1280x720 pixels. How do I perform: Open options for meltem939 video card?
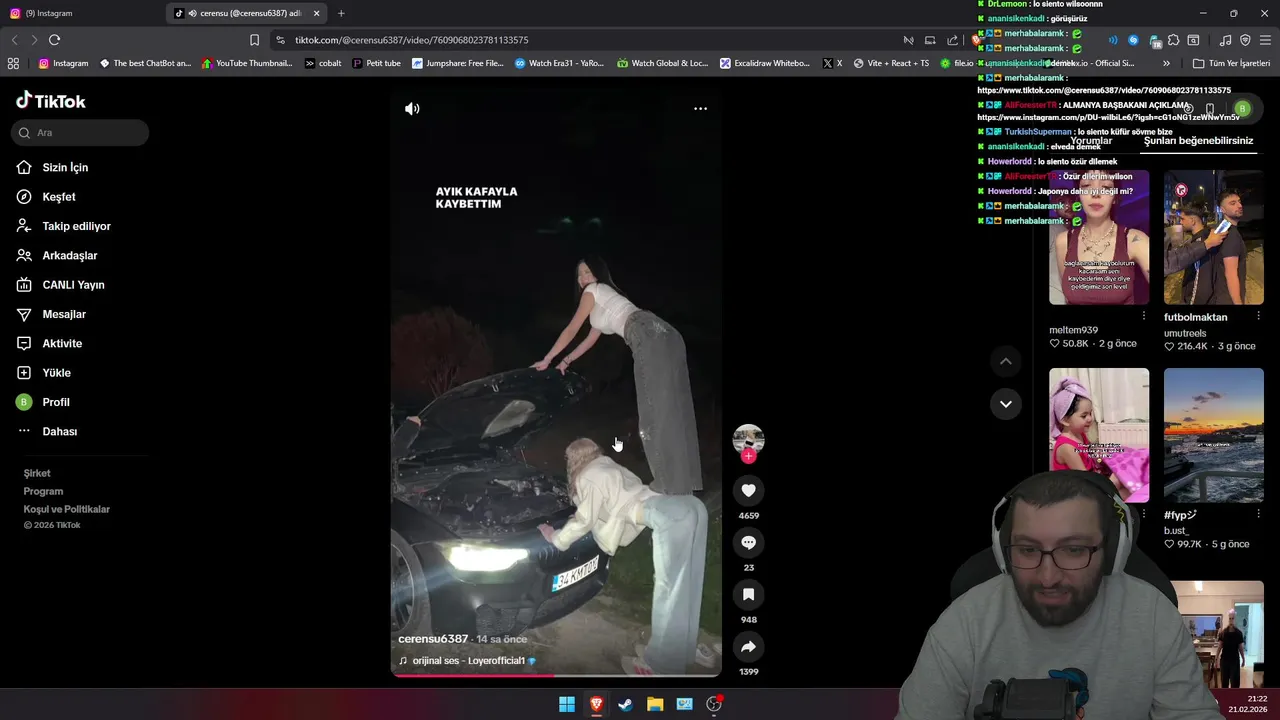1143,316
